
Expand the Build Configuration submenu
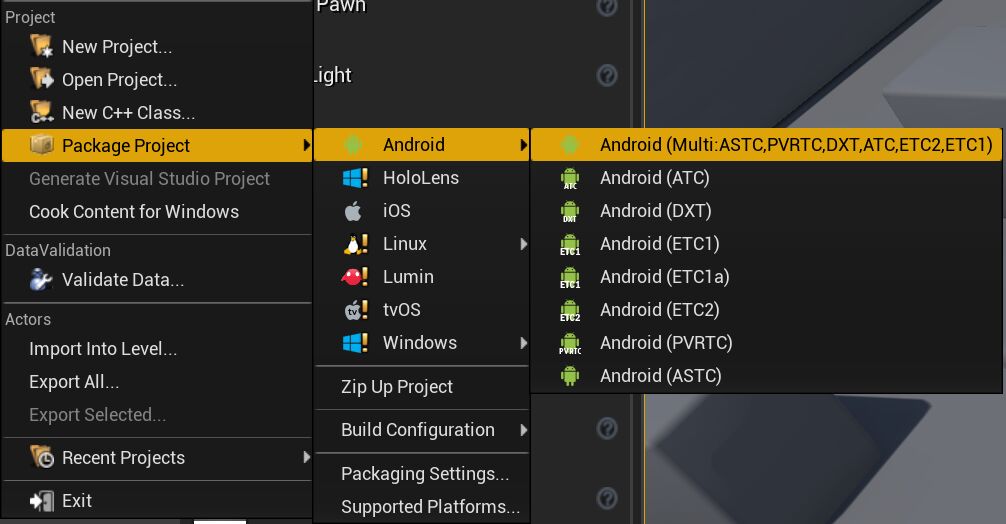click(x=523, y=430)
